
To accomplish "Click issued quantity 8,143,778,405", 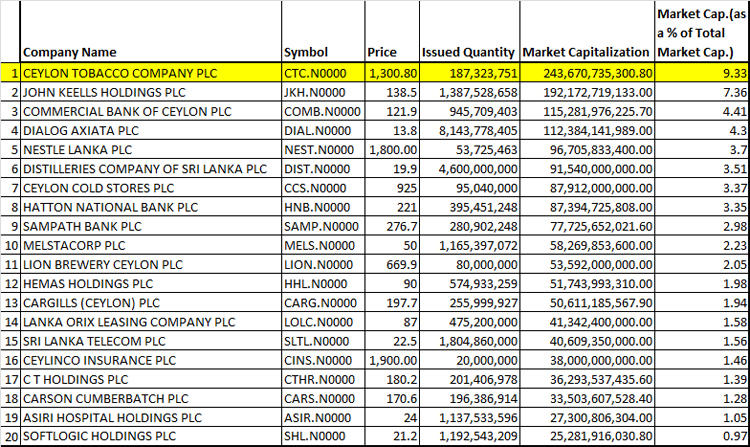I will 469,131.
